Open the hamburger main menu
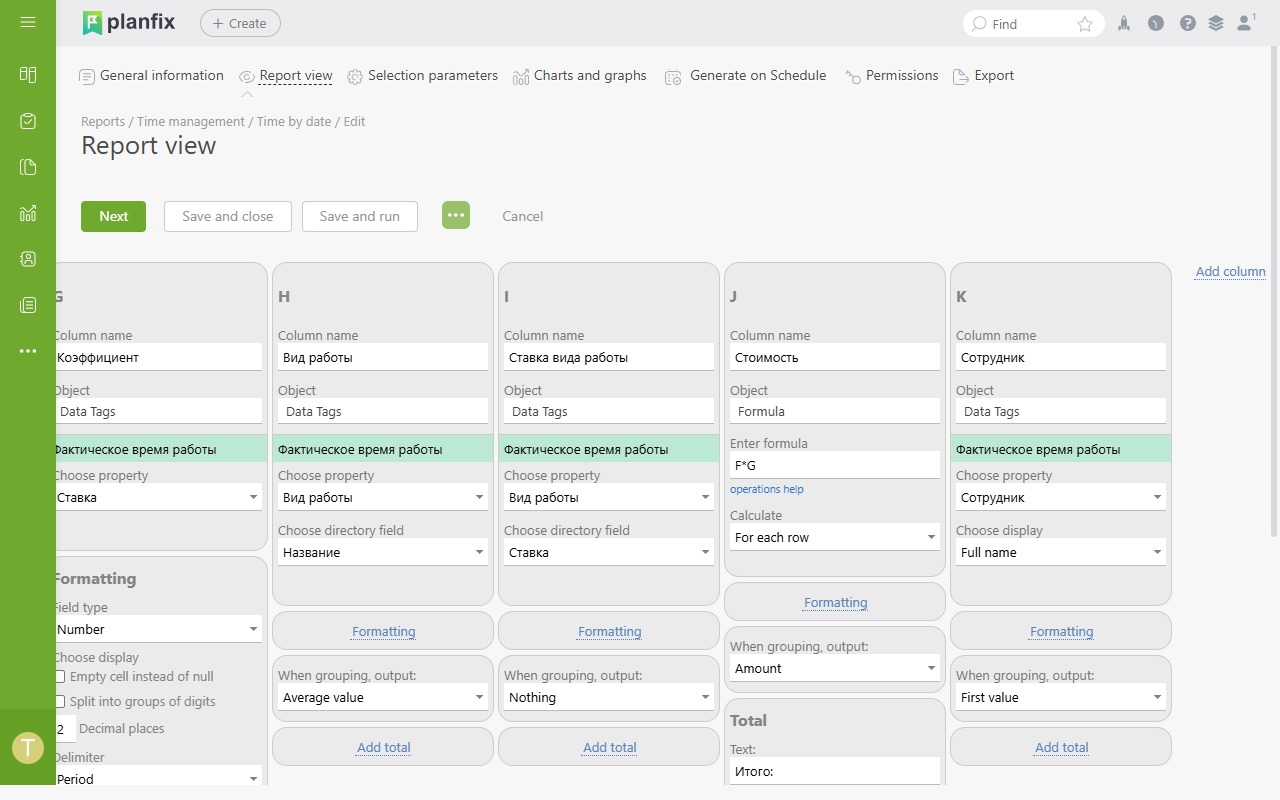The height and width of the screenshot is (800, 1280). tap(28, 22)
